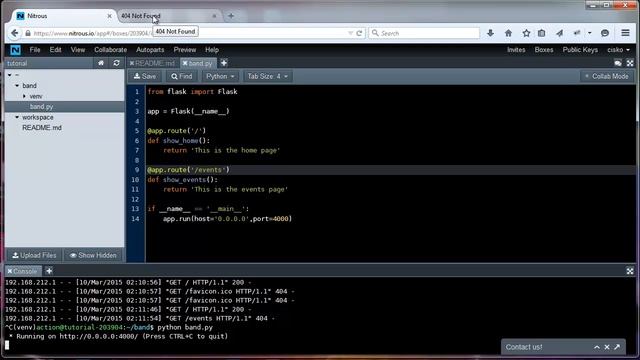Open browser downloads
This screenshot has height=360, width=640.
[490, 33]
